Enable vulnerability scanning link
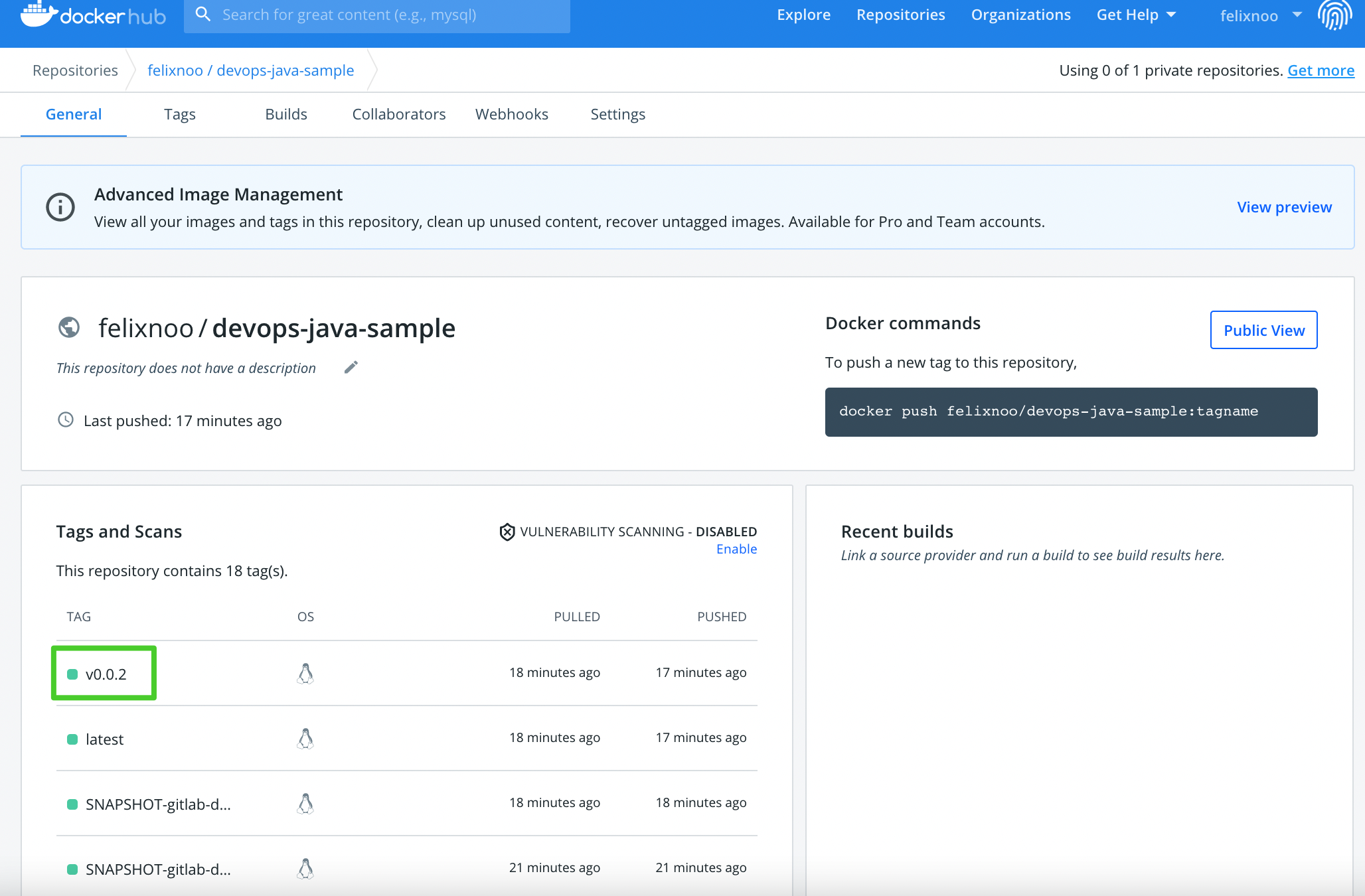1365x896 pixels. [x=736, y=549]
